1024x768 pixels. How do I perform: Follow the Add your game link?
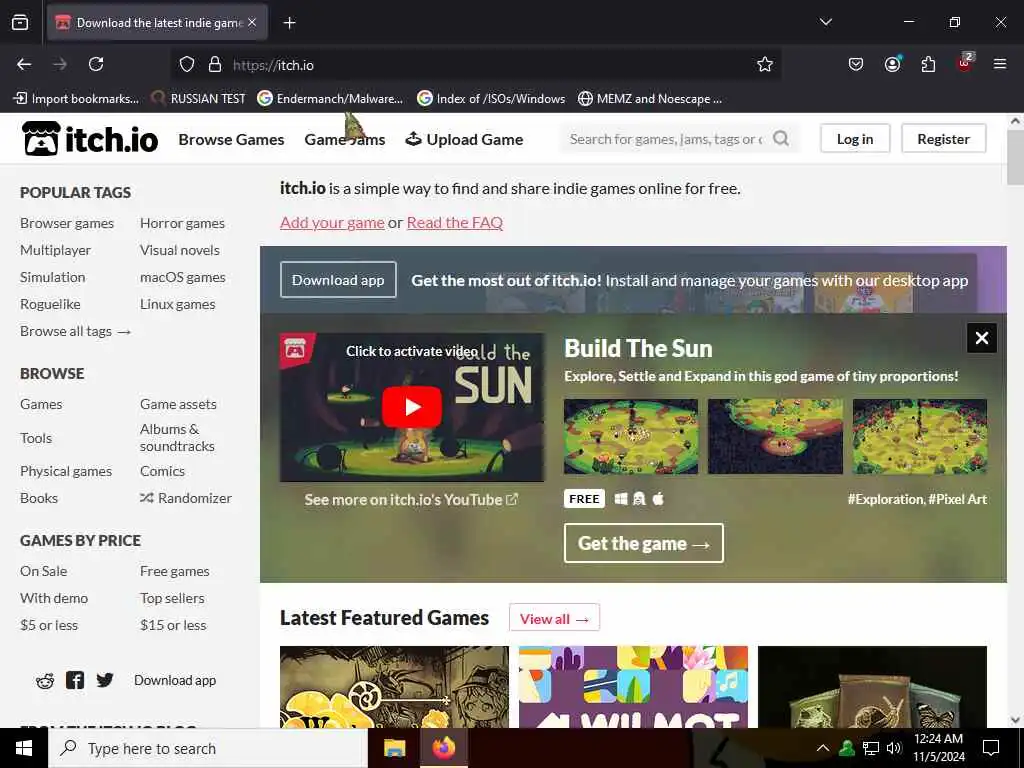[x=332, y=223]
